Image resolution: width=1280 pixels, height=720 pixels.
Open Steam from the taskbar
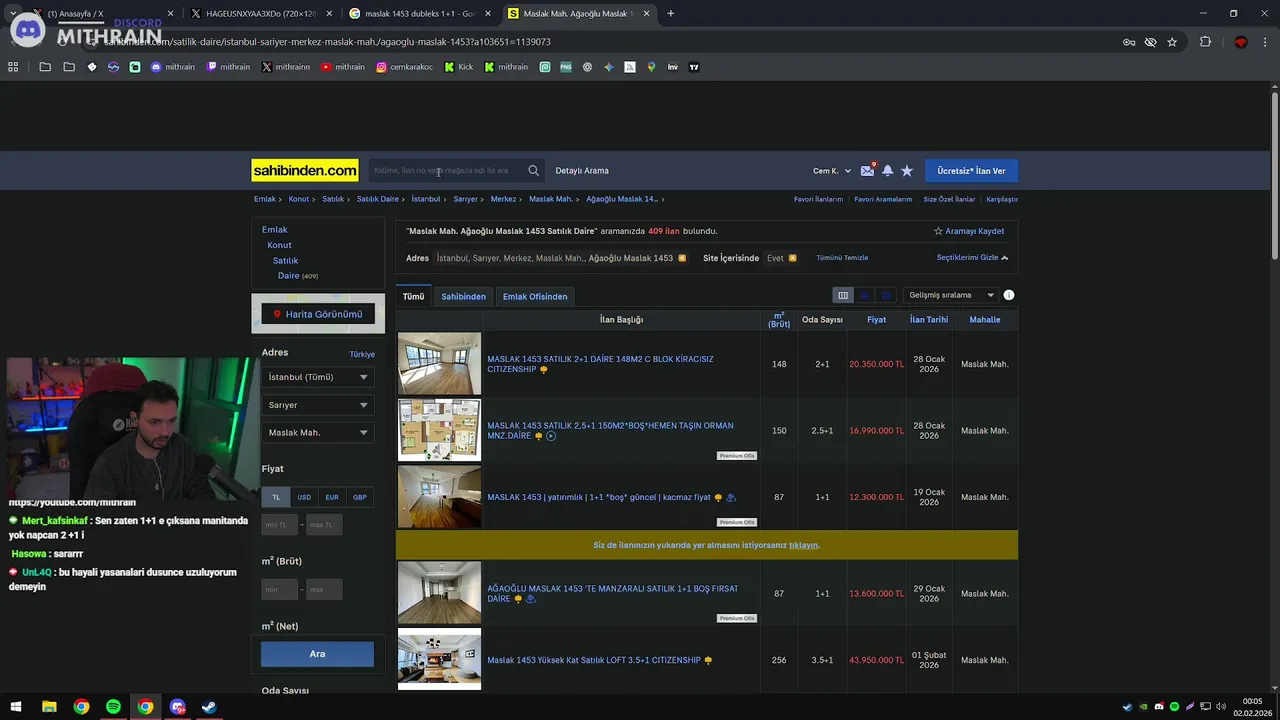209,707
